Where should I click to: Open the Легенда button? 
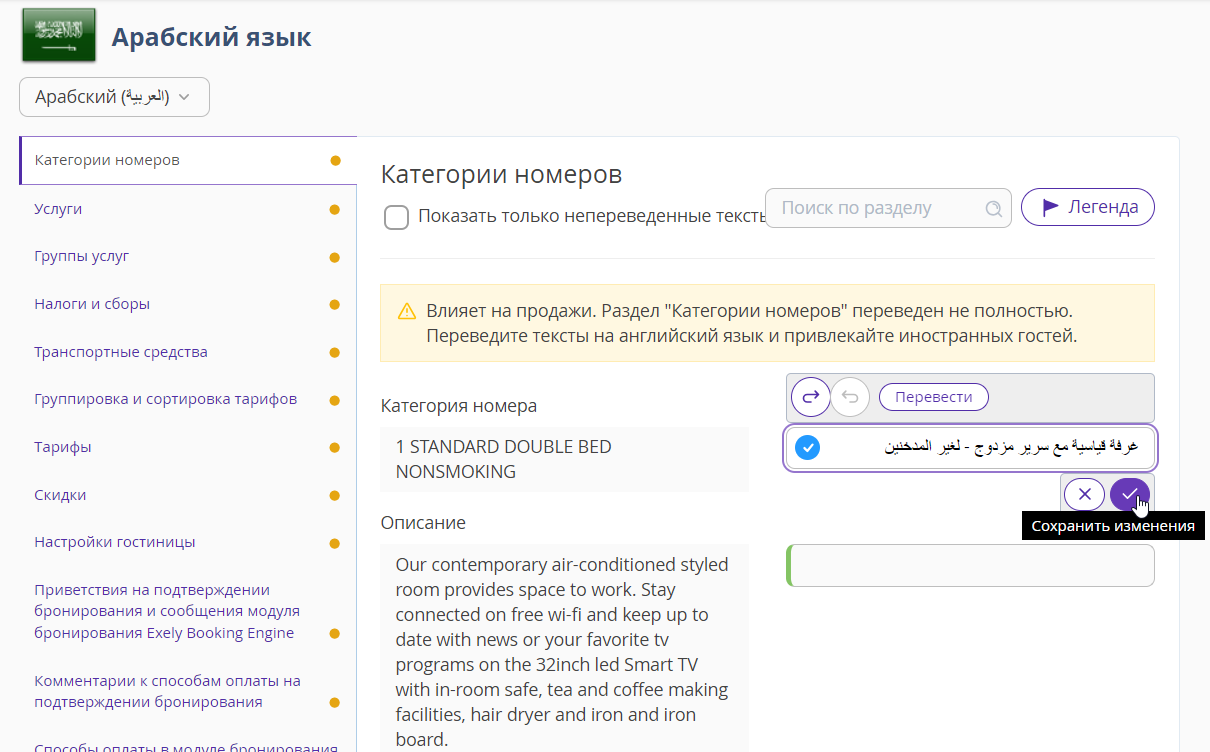coord(1088,208)
